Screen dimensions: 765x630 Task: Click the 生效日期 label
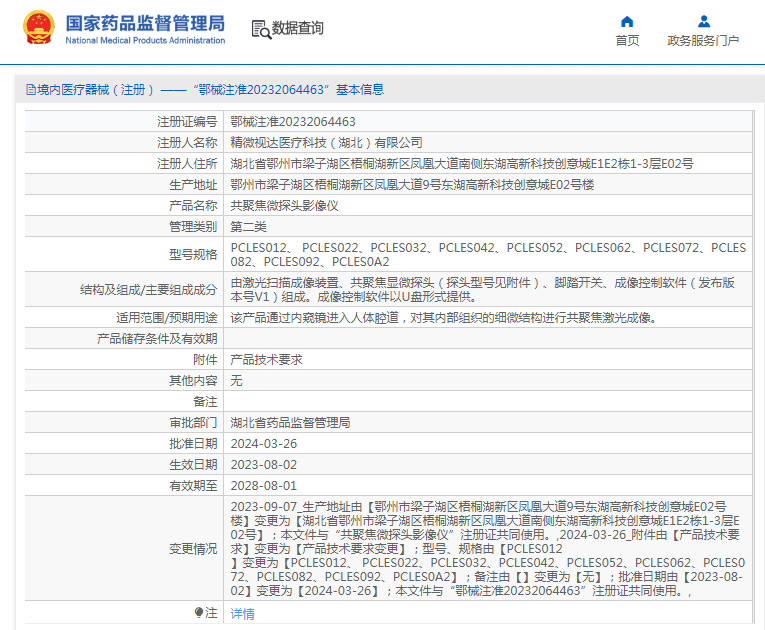pyautogui.click(x=193, y=464)
